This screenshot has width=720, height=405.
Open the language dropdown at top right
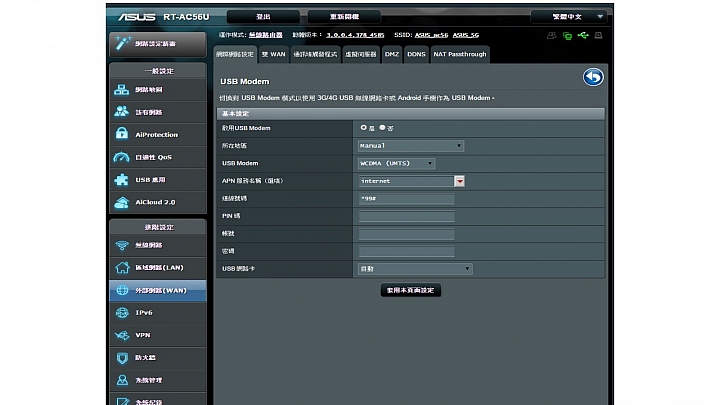569,17
